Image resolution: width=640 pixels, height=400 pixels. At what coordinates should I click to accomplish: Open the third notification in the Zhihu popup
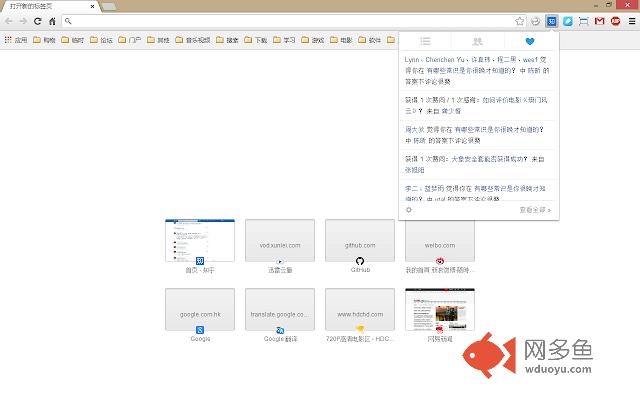pos(477,135)
